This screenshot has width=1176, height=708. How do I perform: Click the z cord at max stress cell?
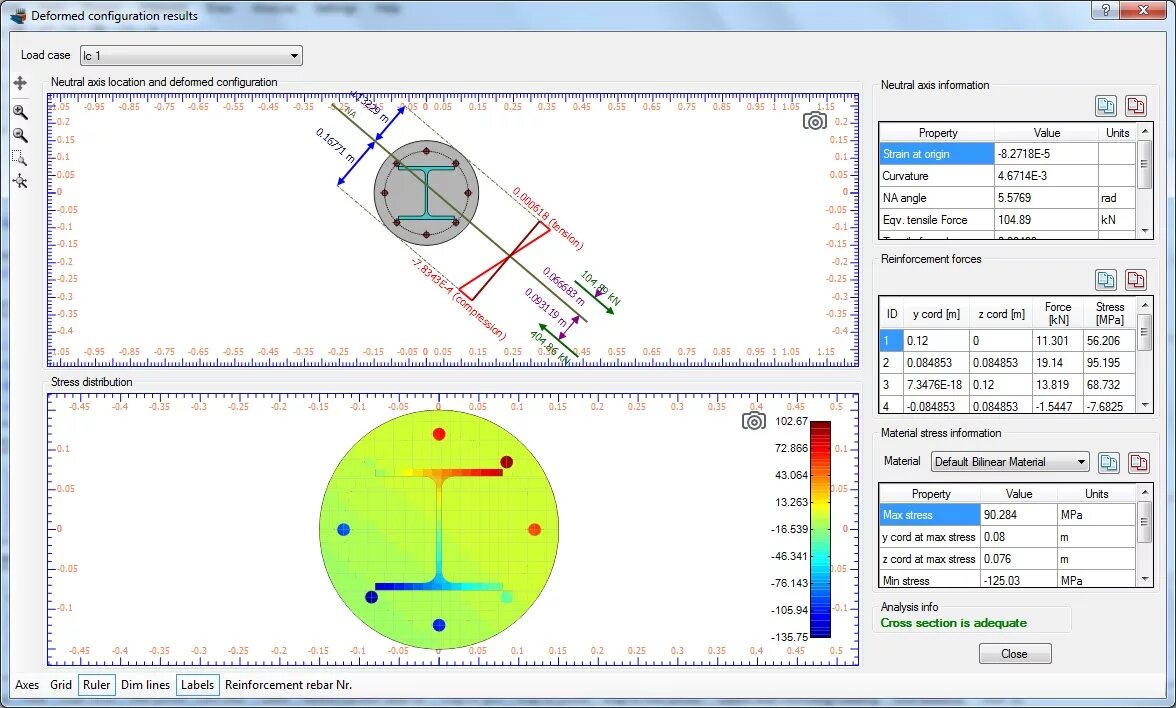coord(929,559)
